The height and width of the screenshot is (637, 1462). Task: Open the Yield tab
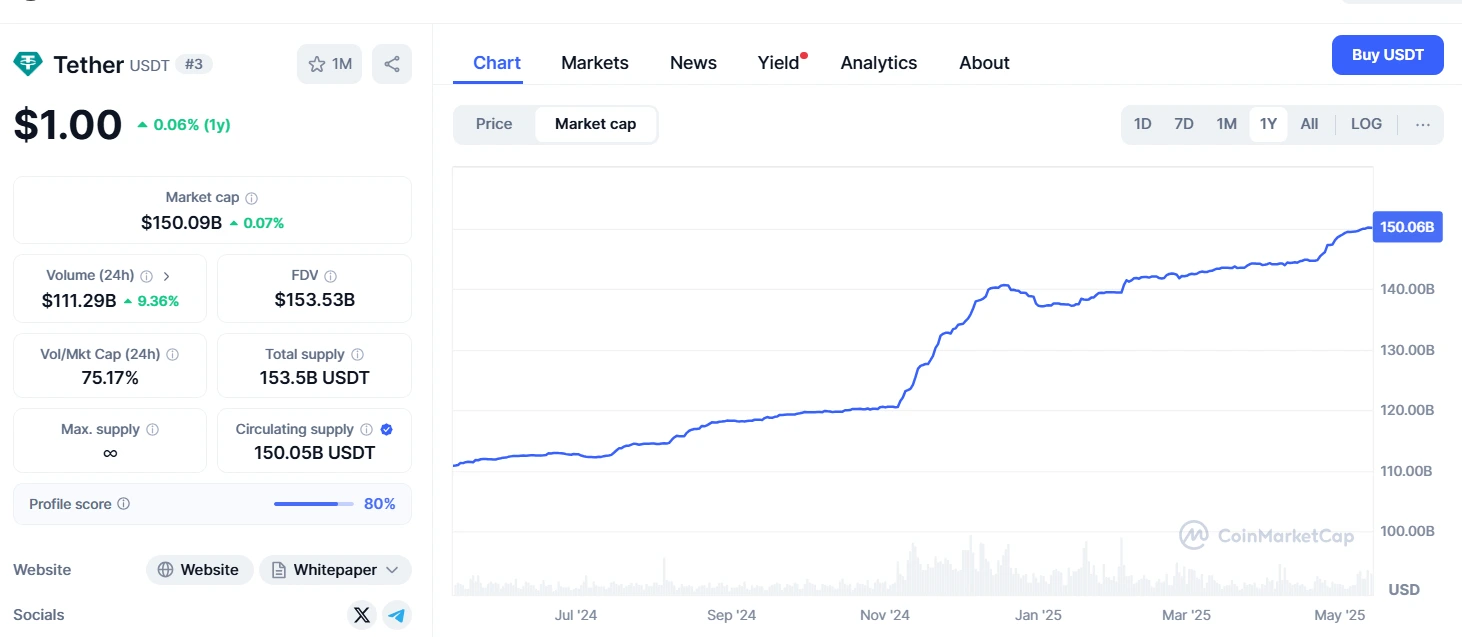coord(779,63)
